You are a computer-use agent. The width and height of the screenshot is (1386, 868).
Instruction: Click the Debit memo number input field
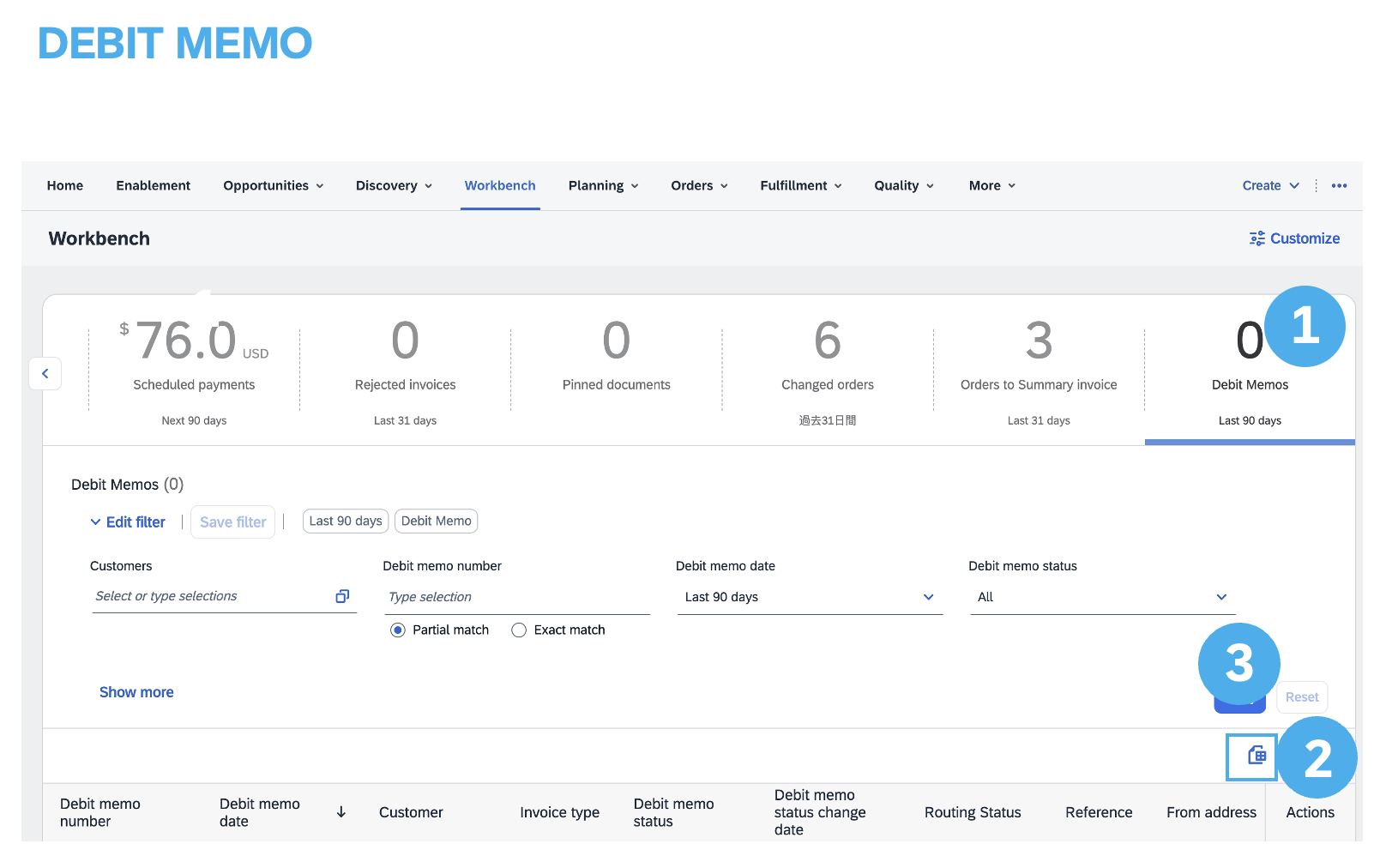pos(516,597)
